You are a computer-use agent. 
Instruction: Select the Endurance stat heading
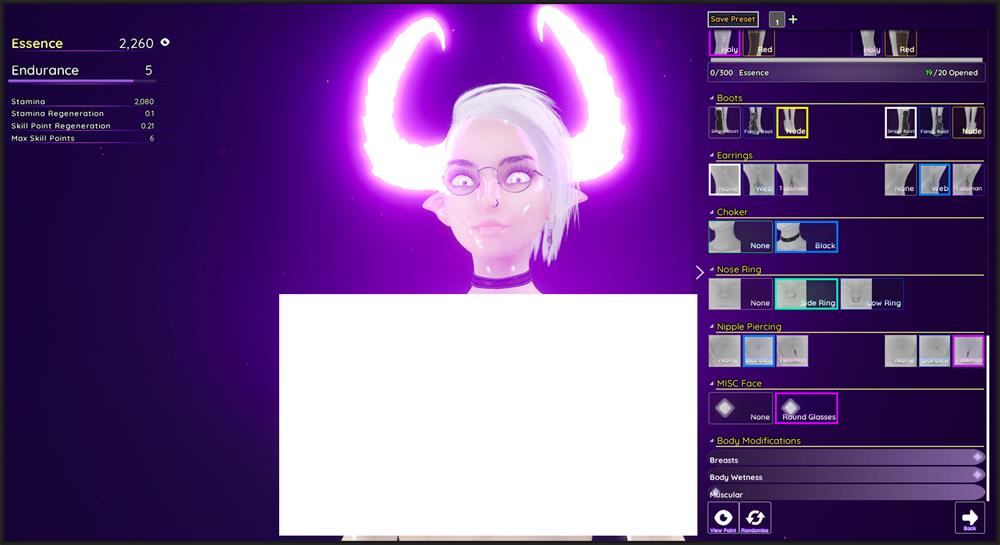coord(45,71)
